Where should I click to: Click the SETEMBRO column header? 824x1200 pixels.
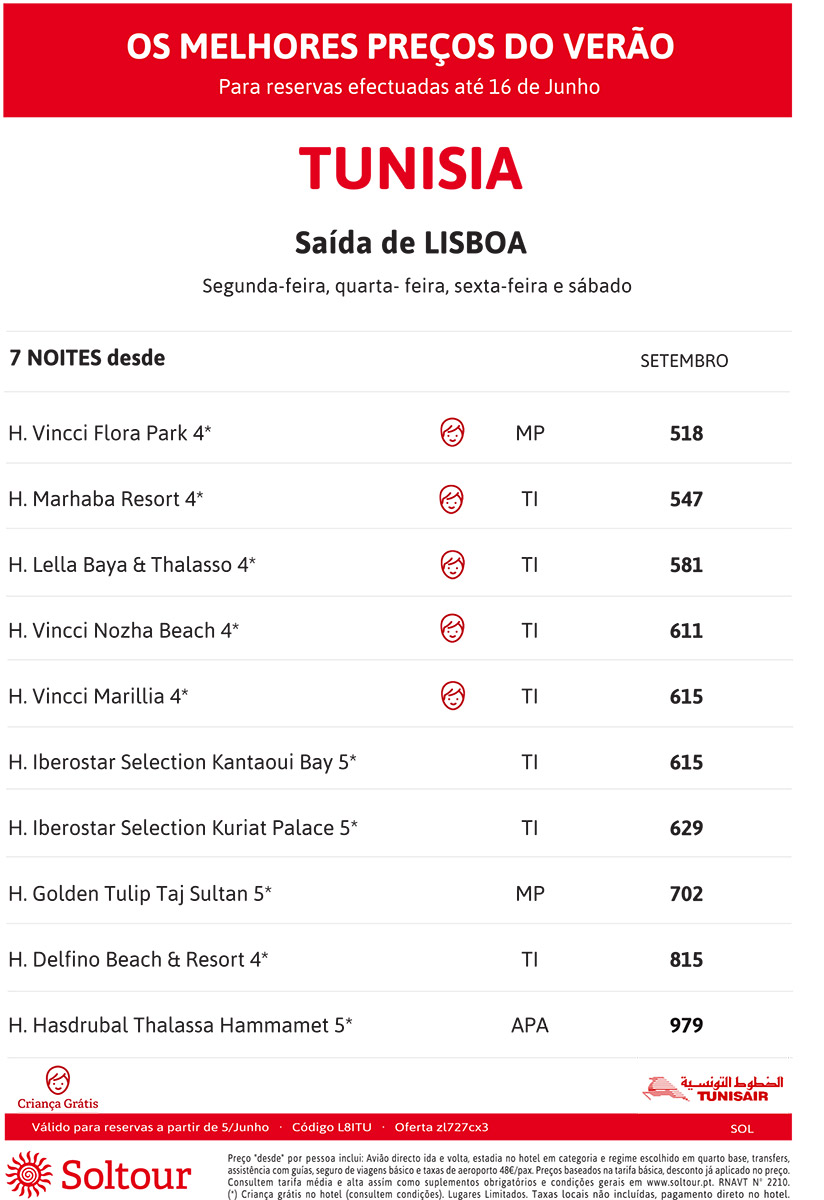pos(684,361)
